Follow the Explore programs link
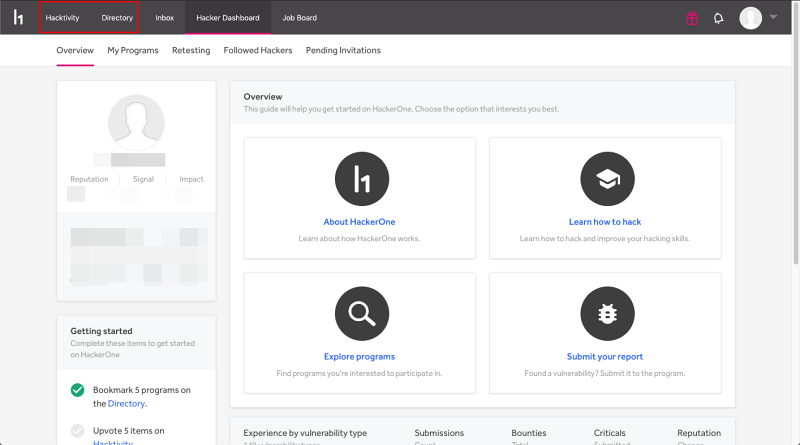The width and height of the screenshot is (800, 445). click(x=359, y=357)
